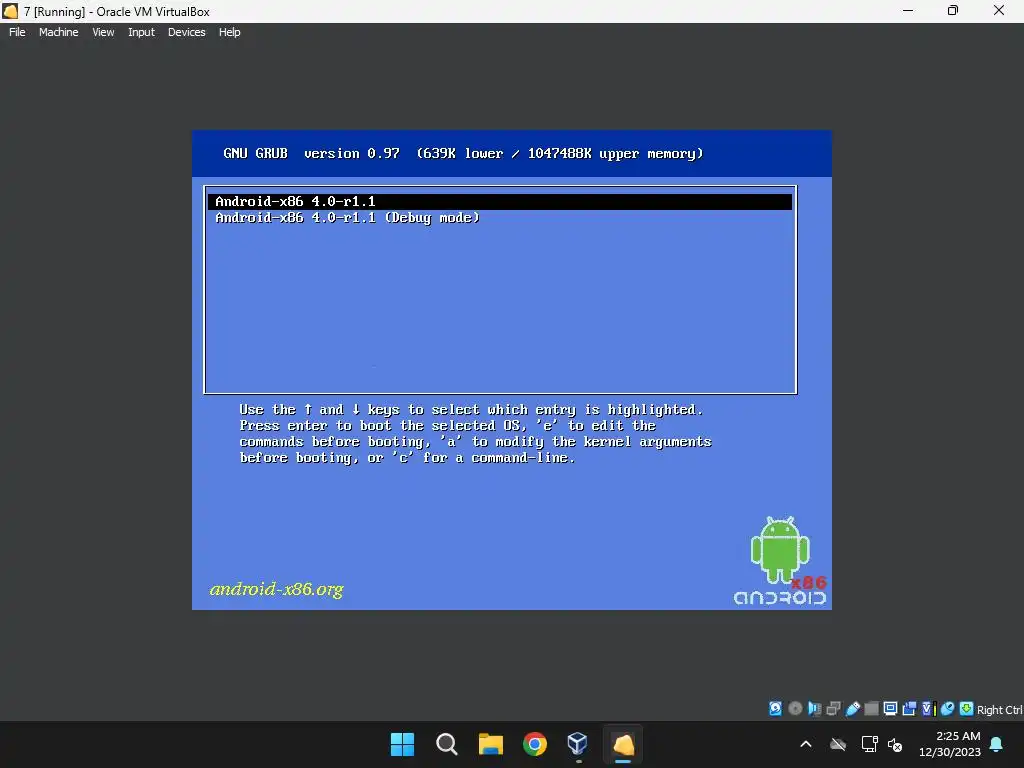
Task: Open the network tray icon
Action: pos(869,744)
